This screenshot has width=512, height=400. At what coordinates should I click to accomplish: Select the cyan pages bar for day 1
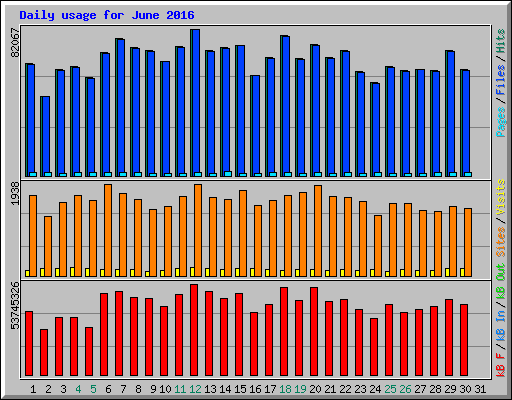coord(33,174)
